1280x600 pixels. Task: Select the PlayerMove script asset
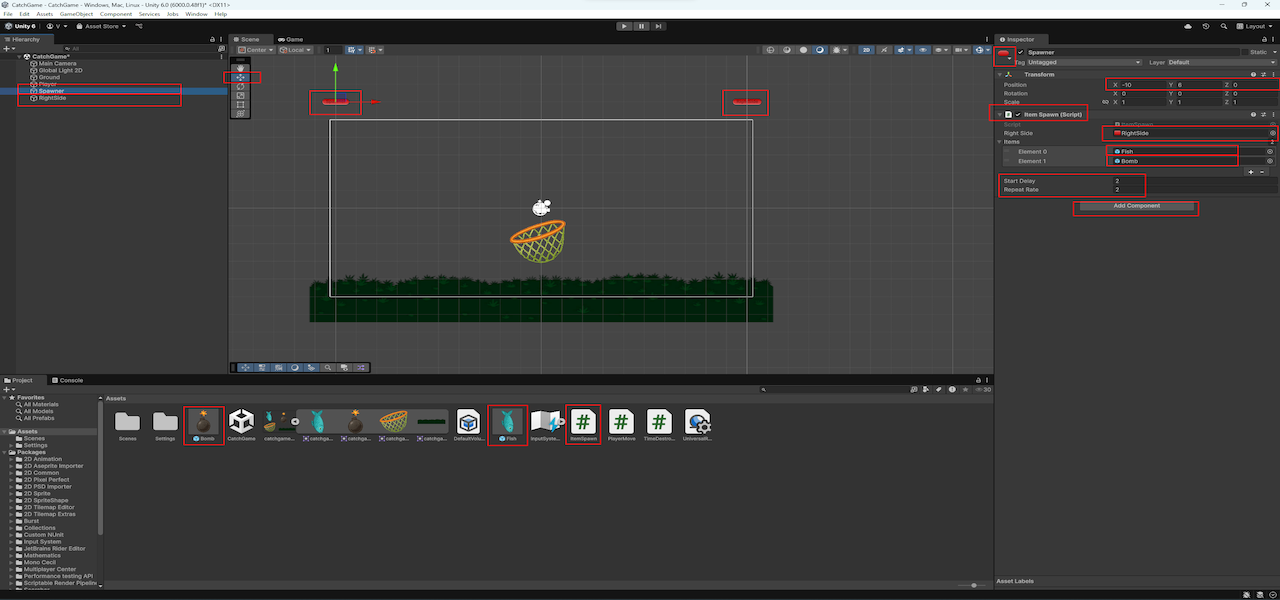click(x=621, y=426)
